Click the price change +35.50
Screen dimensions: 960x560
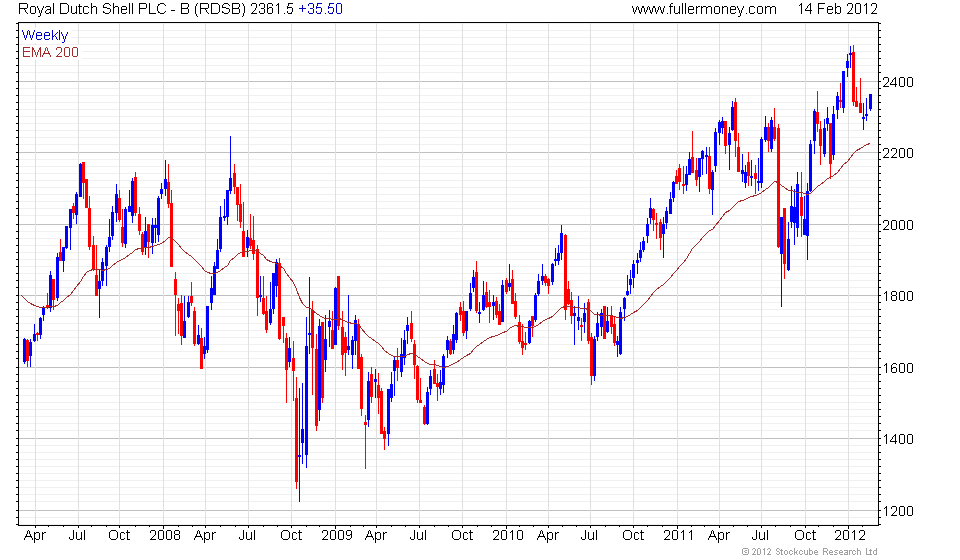click(320, 9)
